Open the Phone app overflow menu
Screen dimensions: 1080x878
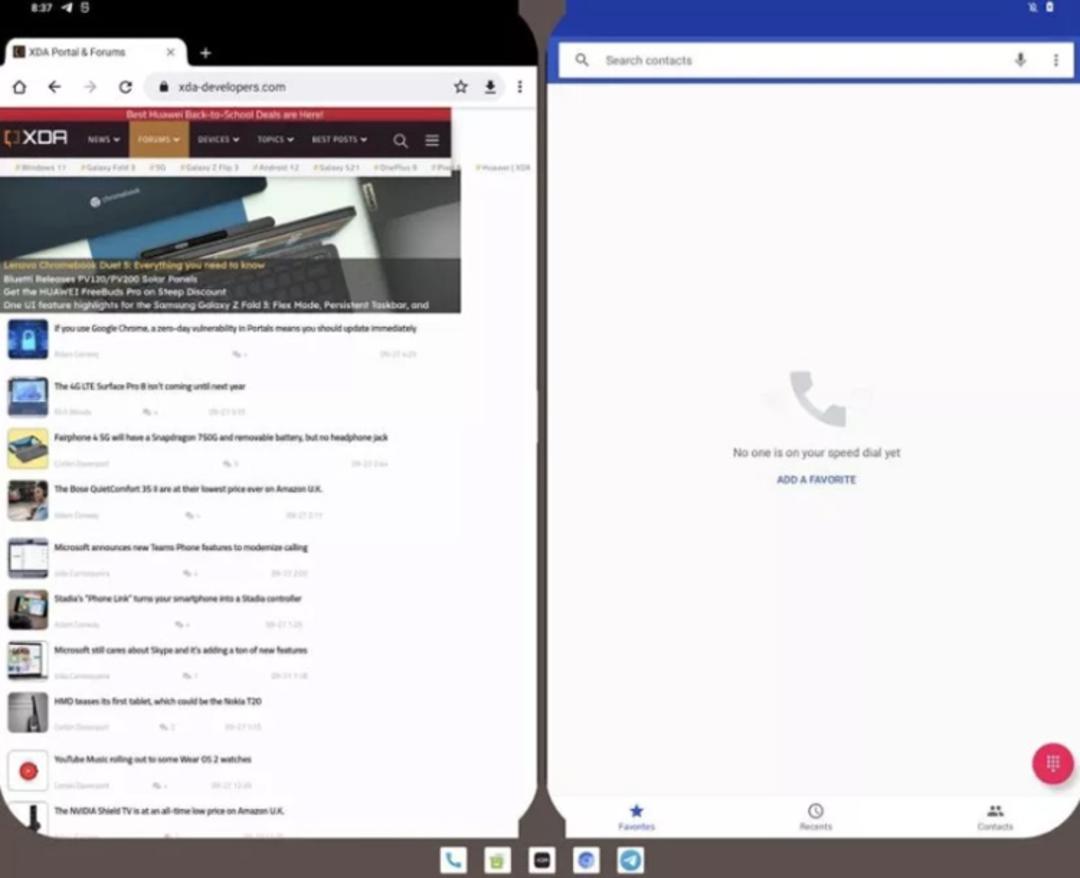[x=1056, y=61]
